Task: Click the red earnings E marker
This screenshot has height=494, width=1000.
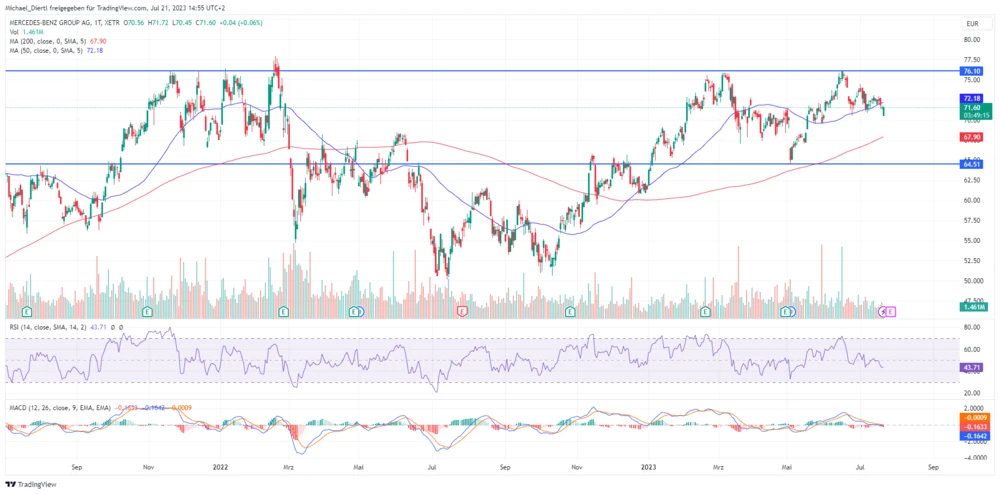Action: coord(462,312)
